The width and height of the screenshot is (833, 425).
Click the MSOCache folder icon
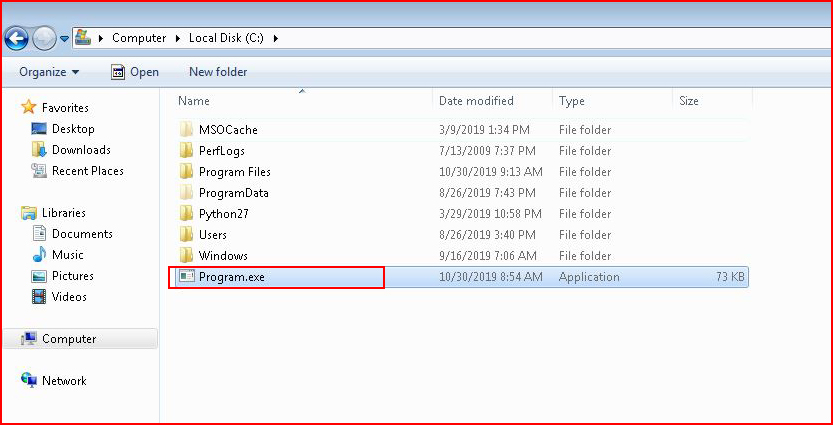coord(186,129)
